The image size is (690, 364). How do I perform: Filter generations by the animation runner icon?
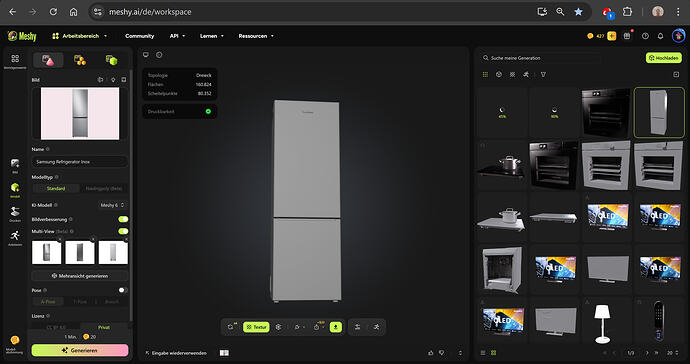[526, 74]
